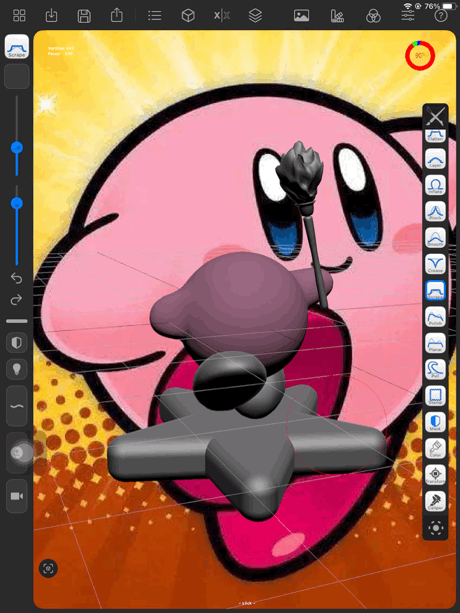Open the grid menu icon in top bar
The height and width of the screenshot is (613, 460).
pyautogui.click(x=19, y=16)
